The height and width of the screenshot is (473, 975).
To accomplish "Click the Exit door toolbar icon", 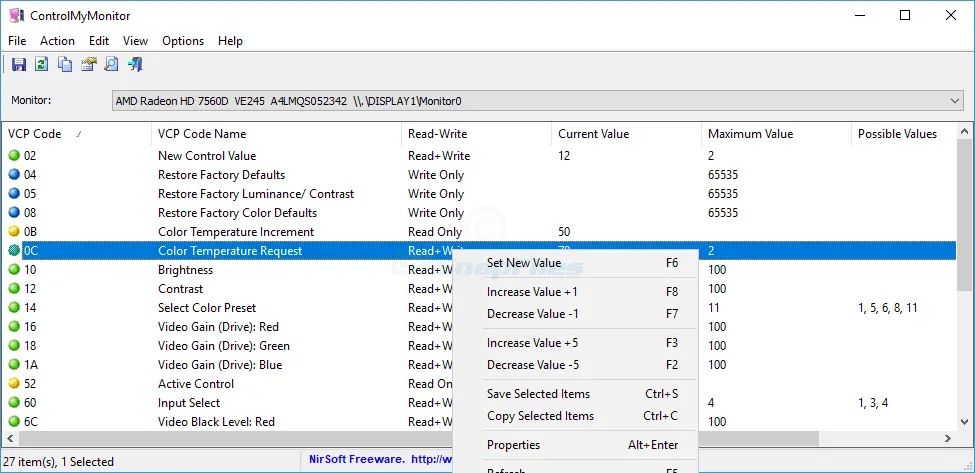I will click(x=135, y=65).
